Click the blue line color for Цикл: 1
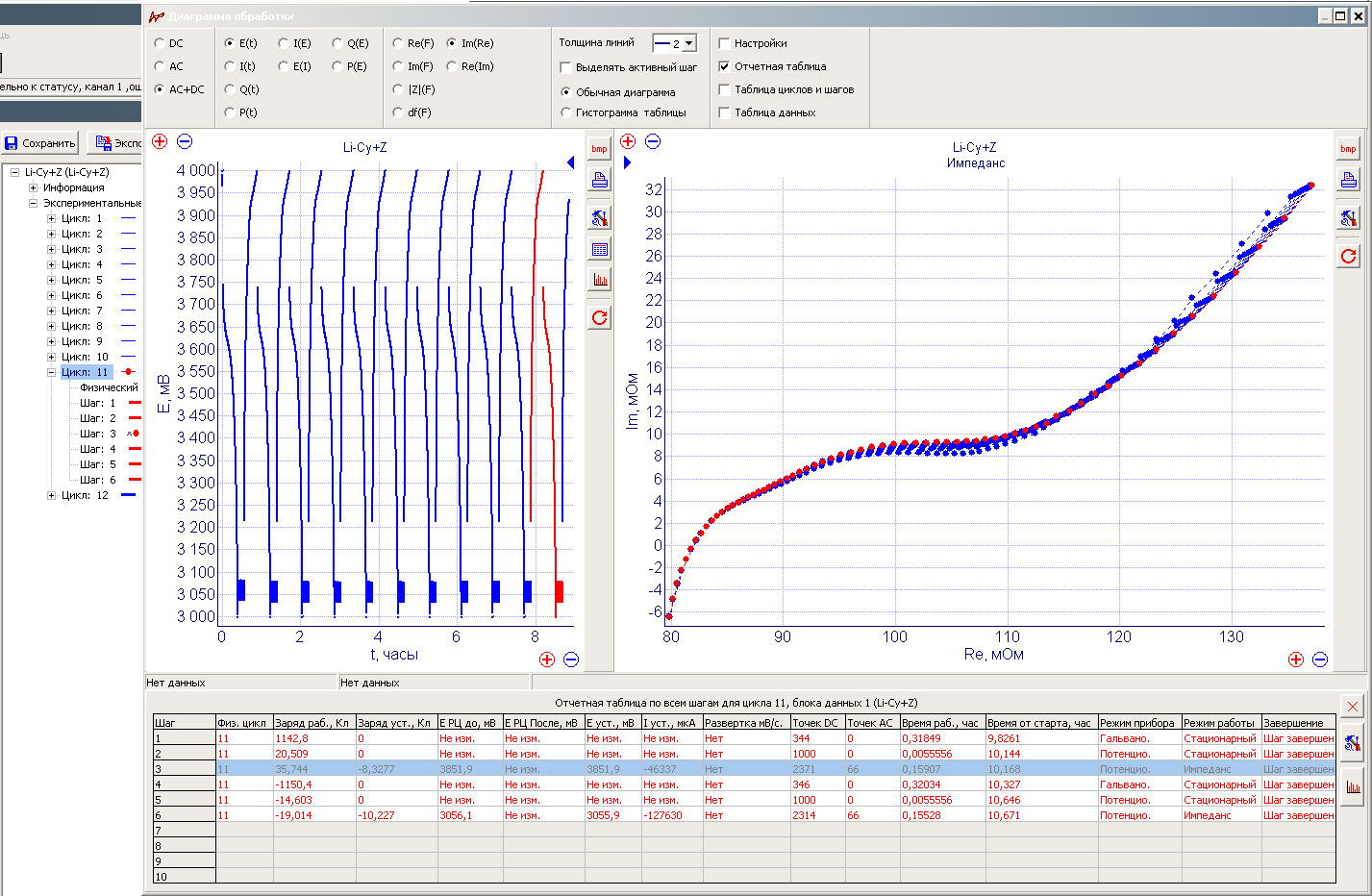This screenshot has width=1372, height=896. (x=128, y=218)
